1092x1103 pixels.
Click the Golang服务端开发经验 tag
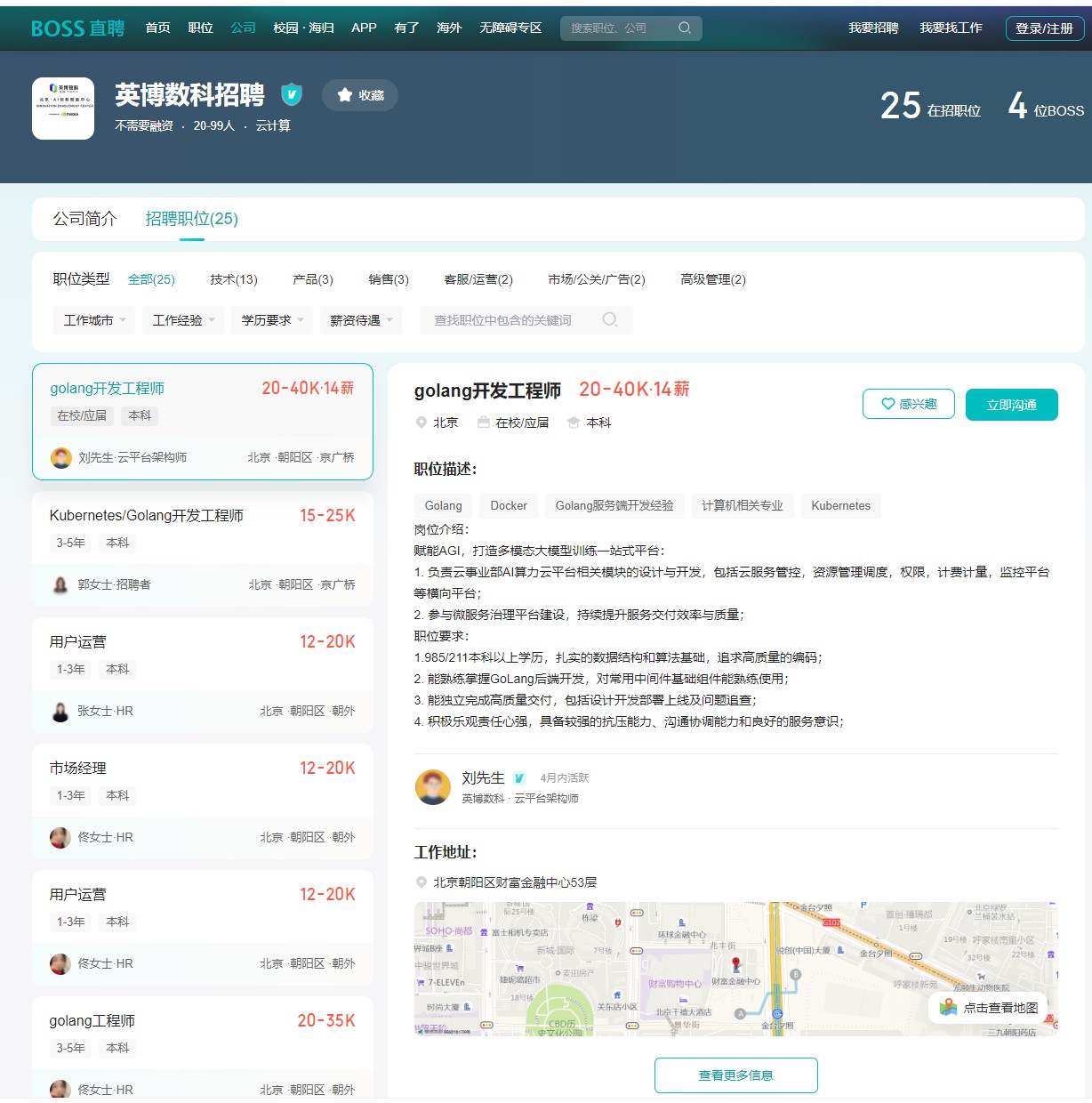point(614,506)
